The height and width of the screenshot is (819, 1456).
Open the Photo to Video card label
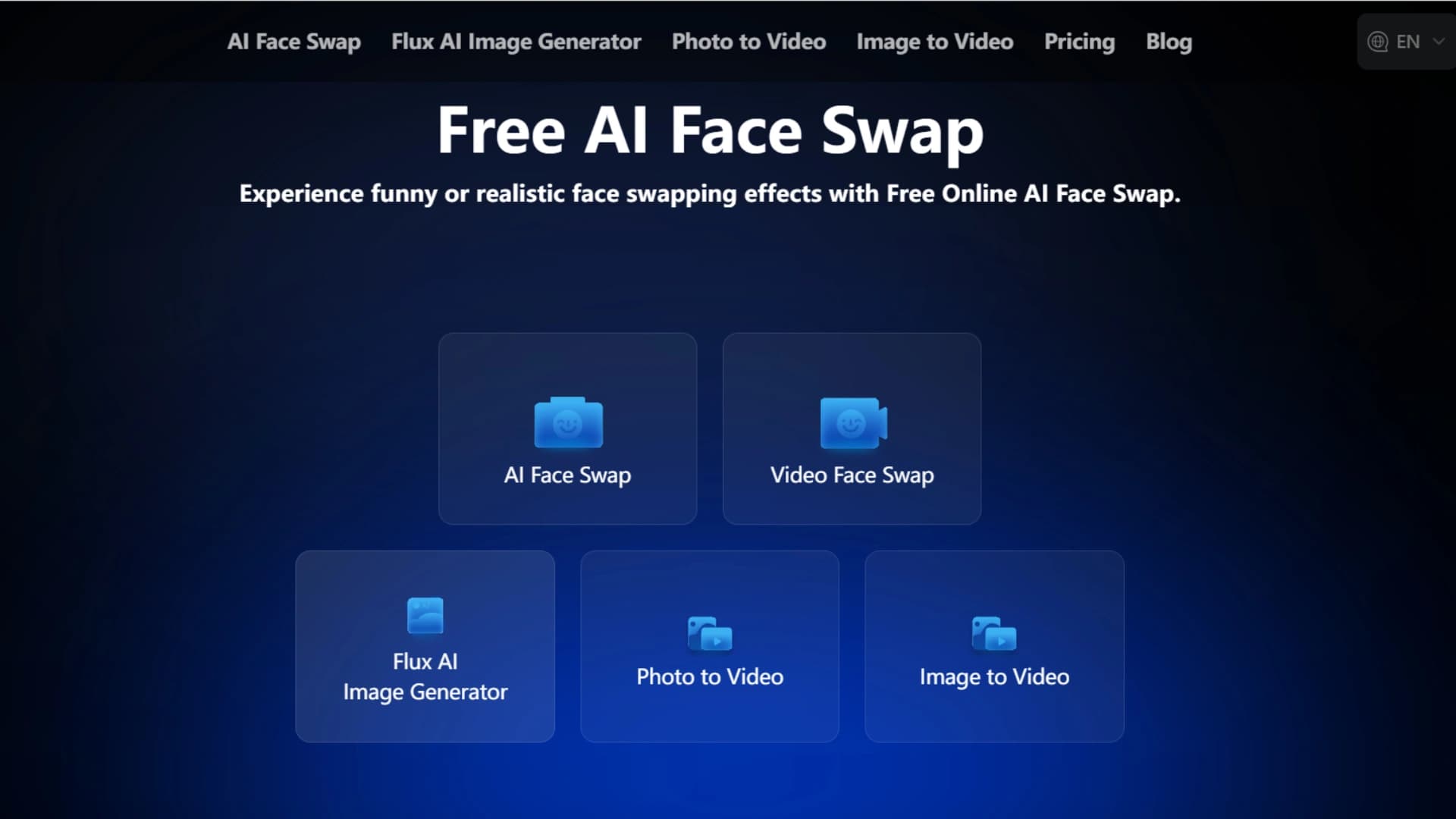tap(710, 676)
